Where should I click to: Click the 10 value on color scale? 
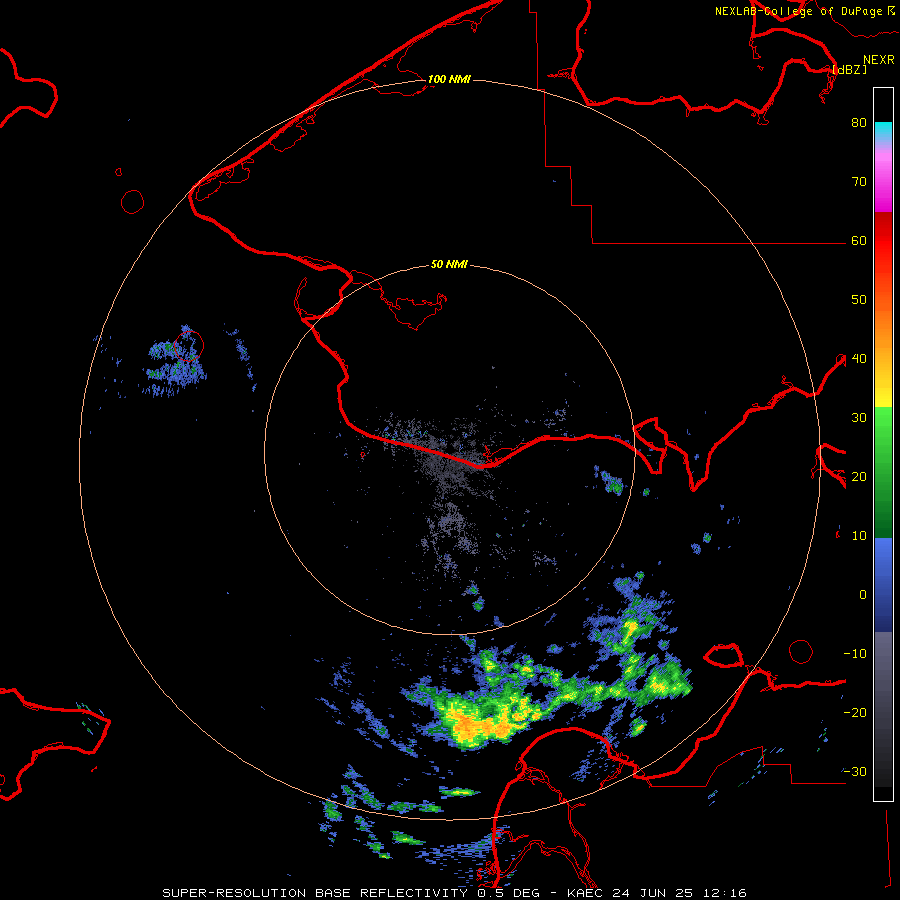859,536
